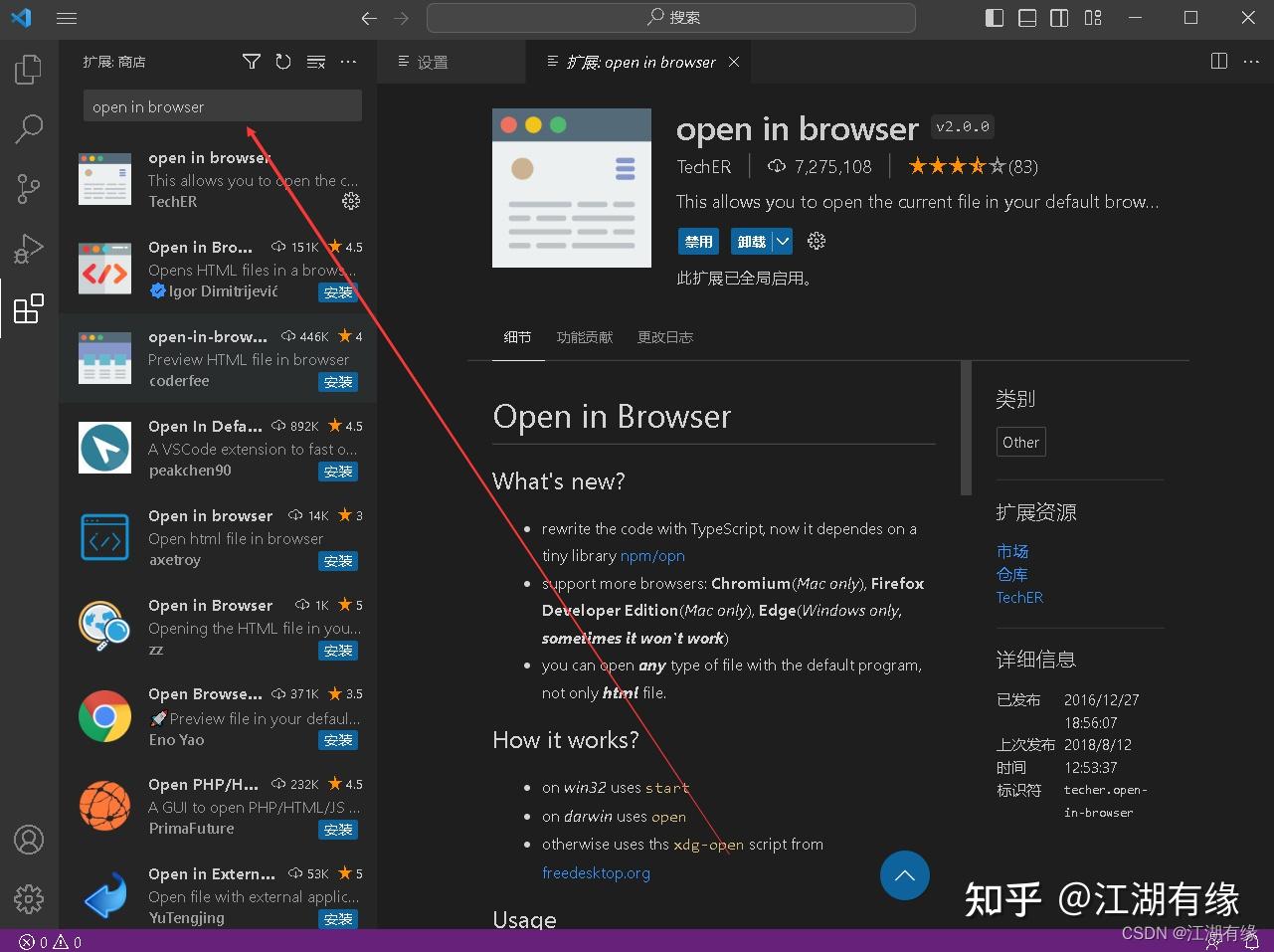Click the 禁用 button to disable the extension
Screen dimensions: 1274x952
pyautogui.click(x=697, y=241)
